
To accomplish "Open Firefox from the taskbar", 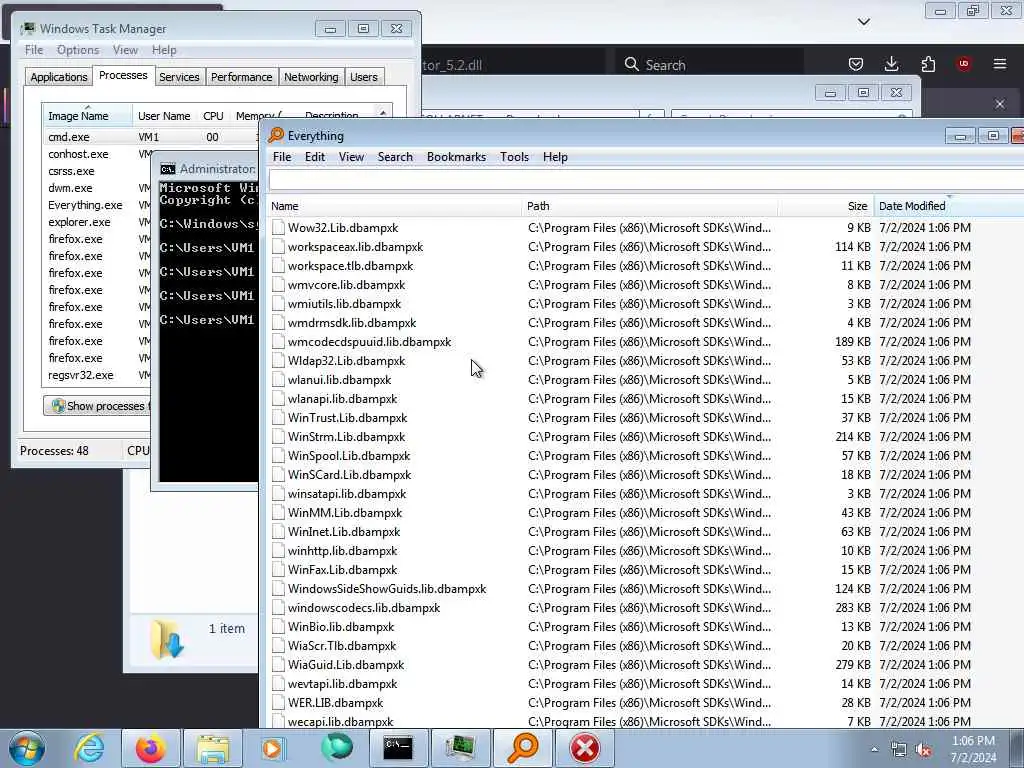I will coord(150,748).
